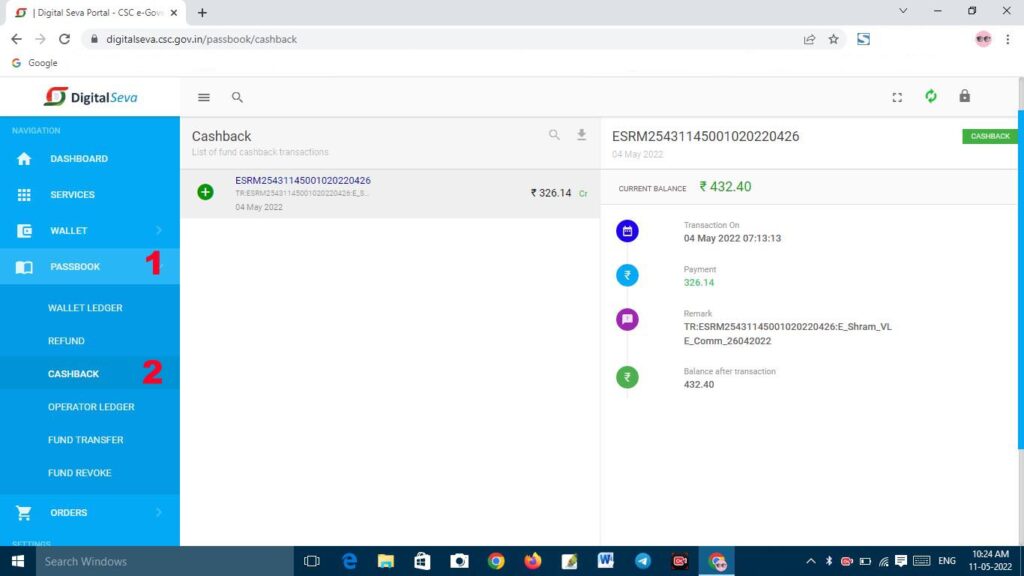
Task: Open Services in navigation
Action: click(72, 195)
